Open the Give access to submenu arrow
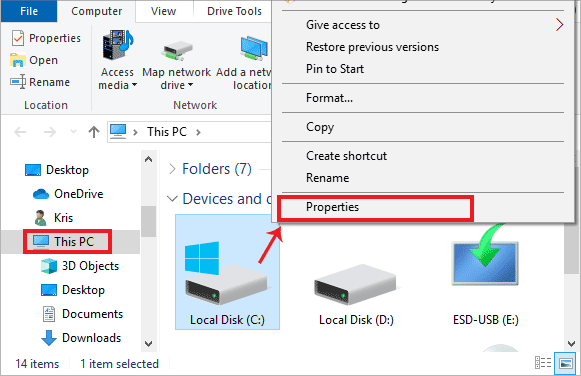 [559, 25]
